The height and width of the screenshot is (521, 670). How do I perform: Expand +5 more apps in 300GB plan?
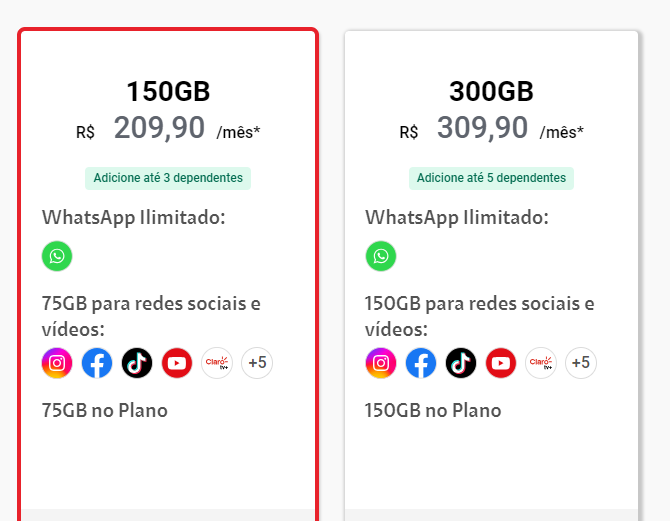[581, 363]
